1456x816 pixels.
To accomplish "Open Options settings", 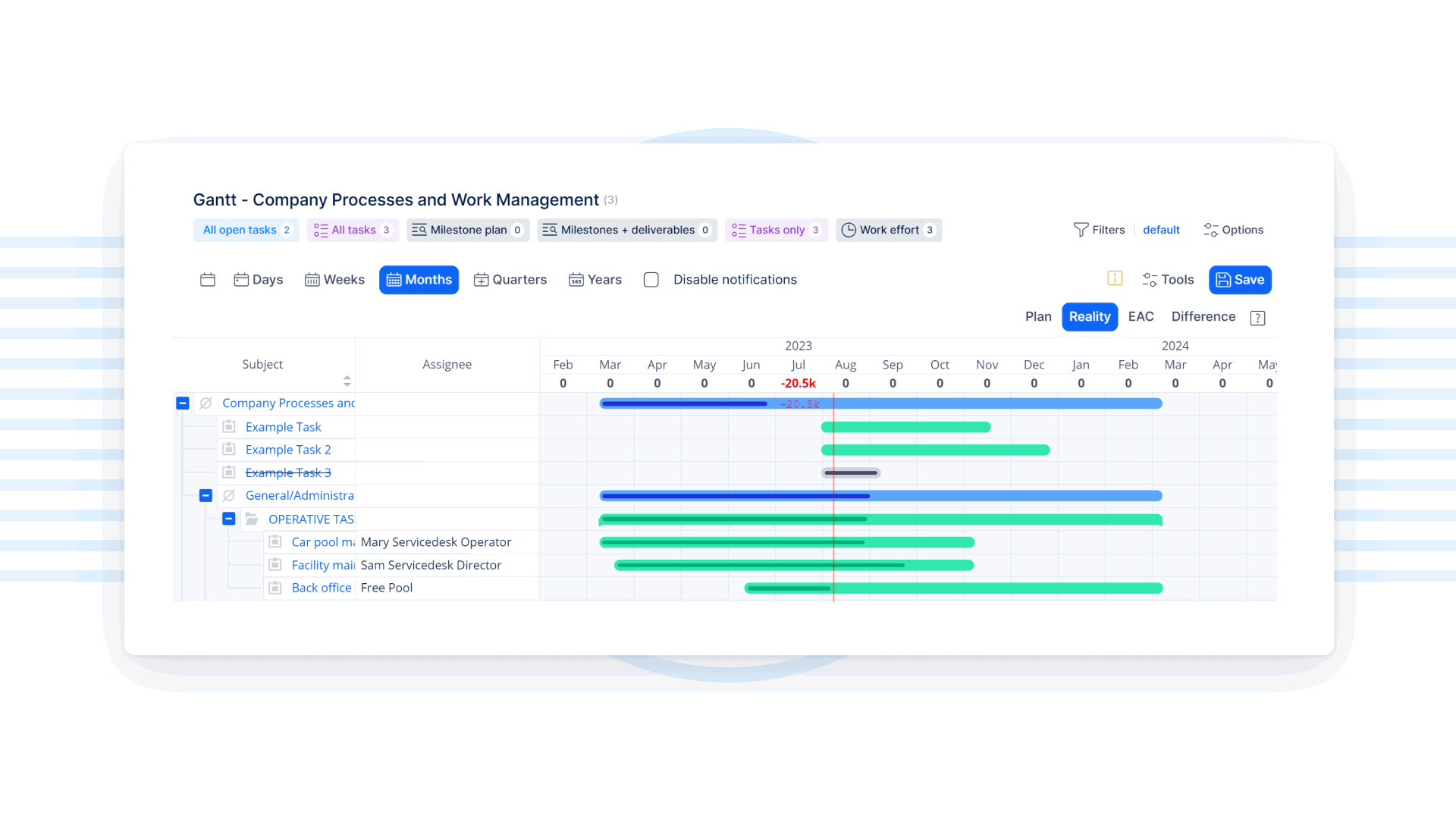I will 1233,230.
